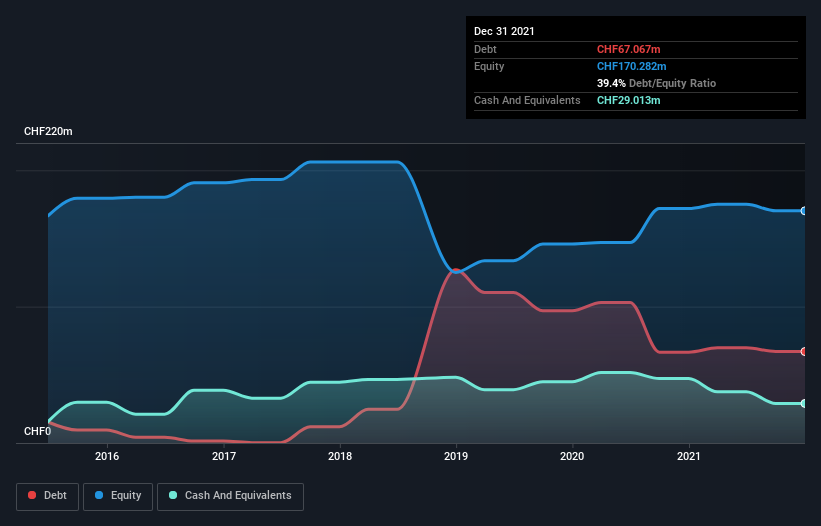Click the CHF170.282m equity value
Image resolution: width=821 pixels, height=526 pixels.
point(631,66)
